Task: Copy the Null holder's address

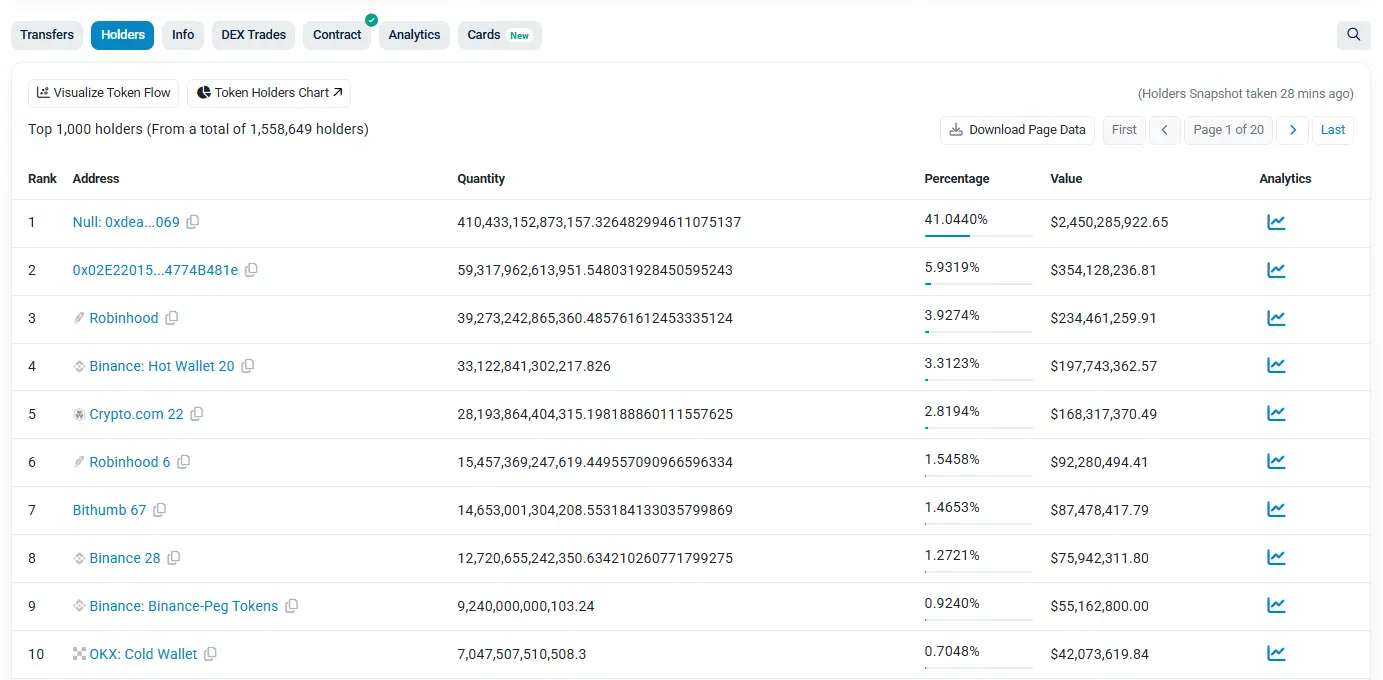Action: [192, 221]
